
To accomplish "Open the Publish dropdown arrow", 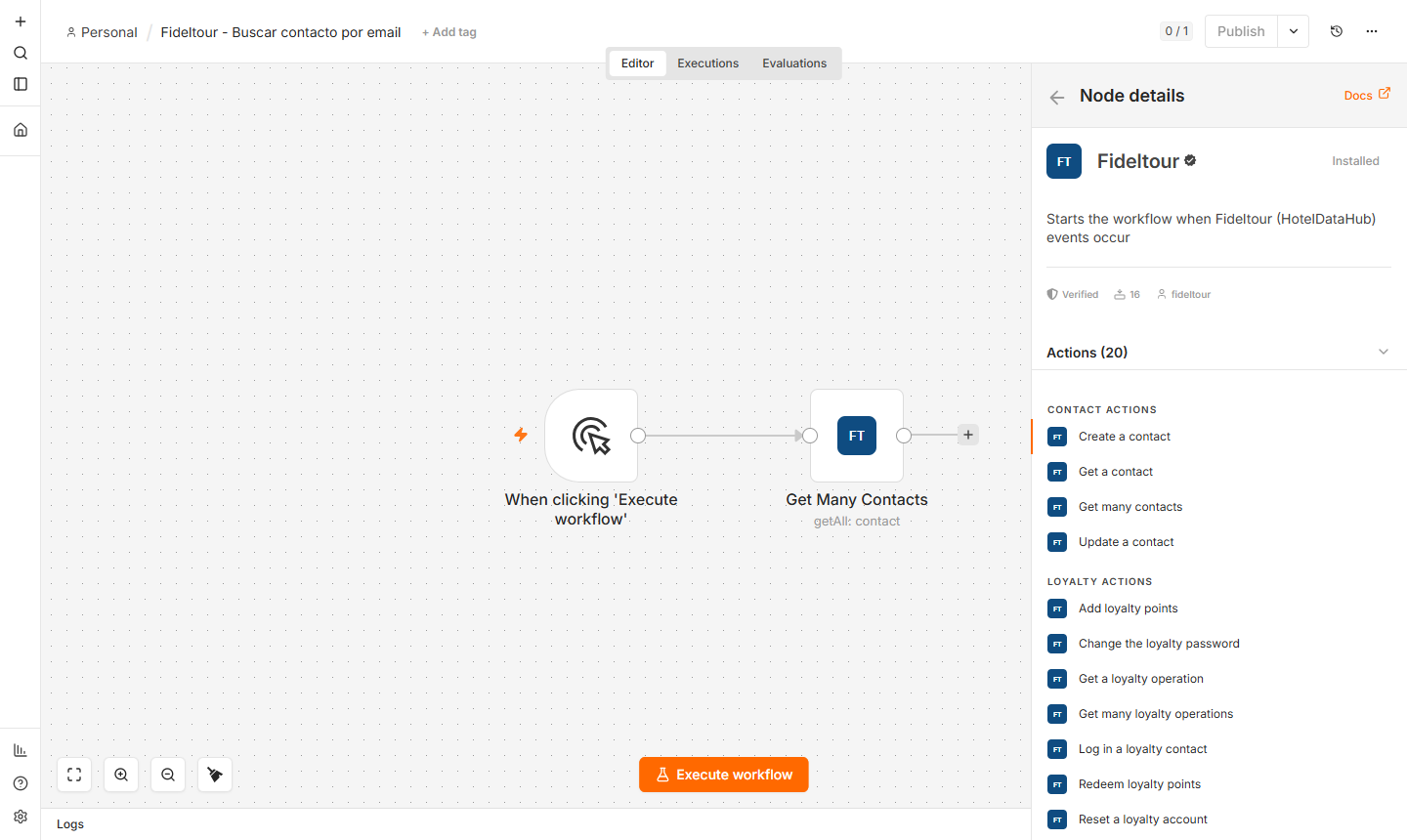I will pos(1294,31).
